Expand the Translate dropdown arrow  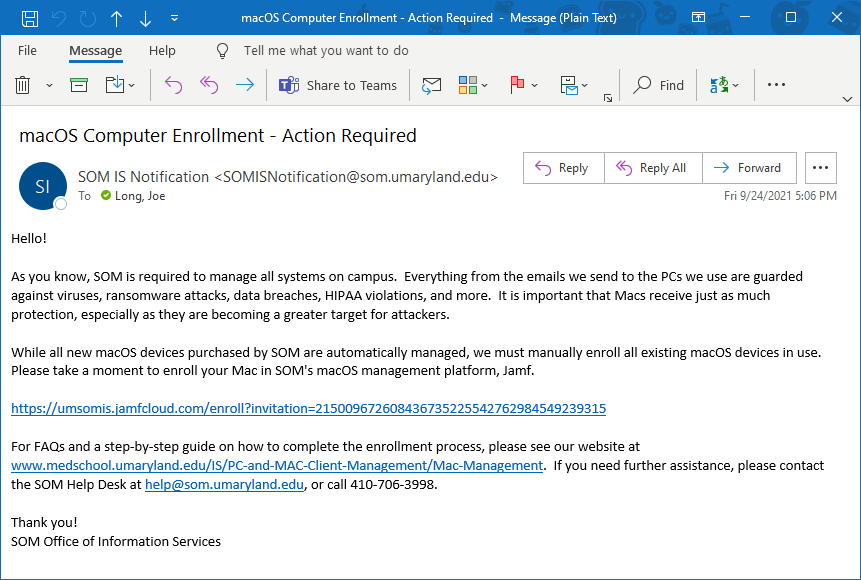(x=736, y=86)
